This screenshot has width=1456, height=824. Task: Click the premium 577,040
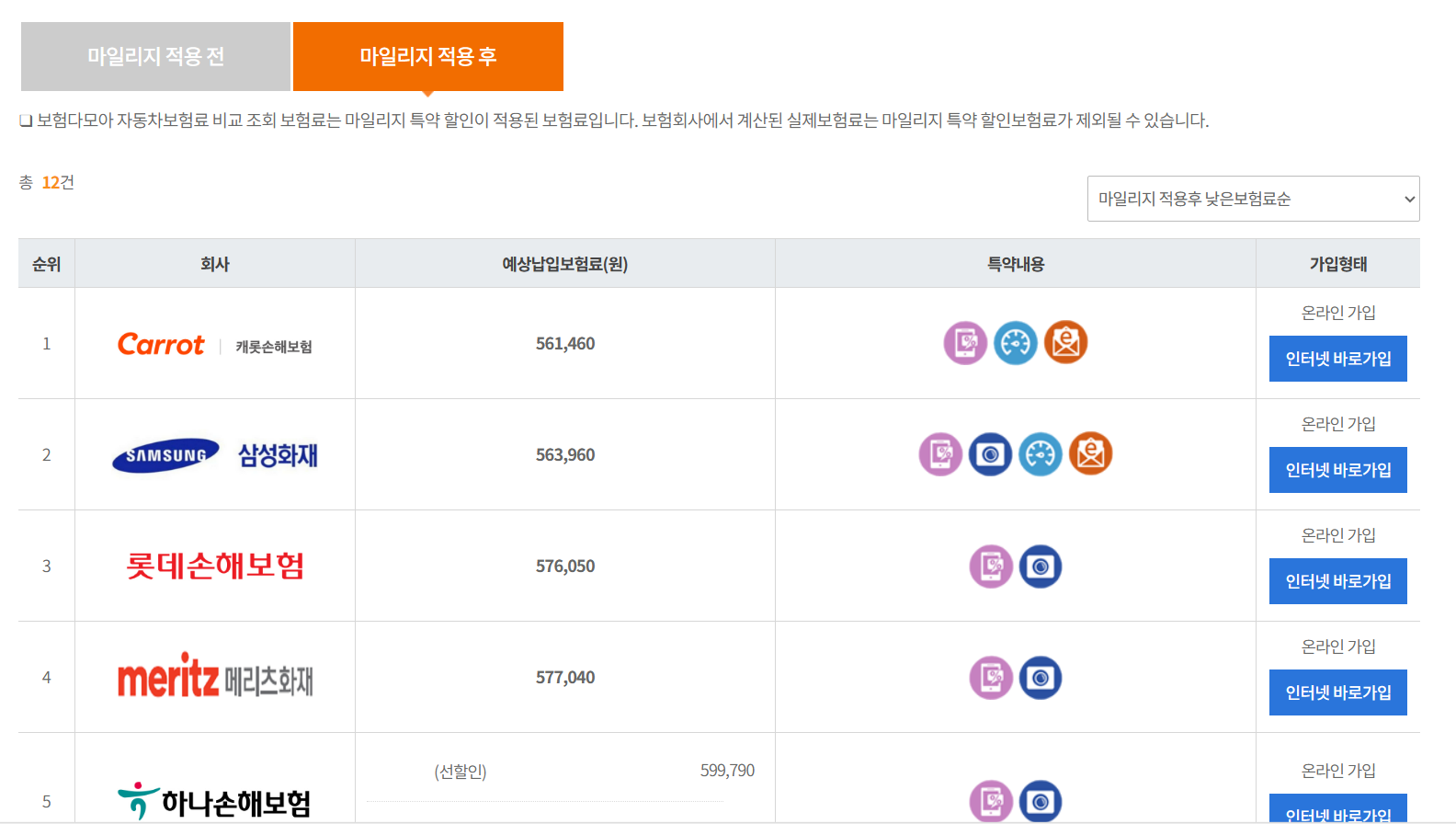(x=565, y=678)
